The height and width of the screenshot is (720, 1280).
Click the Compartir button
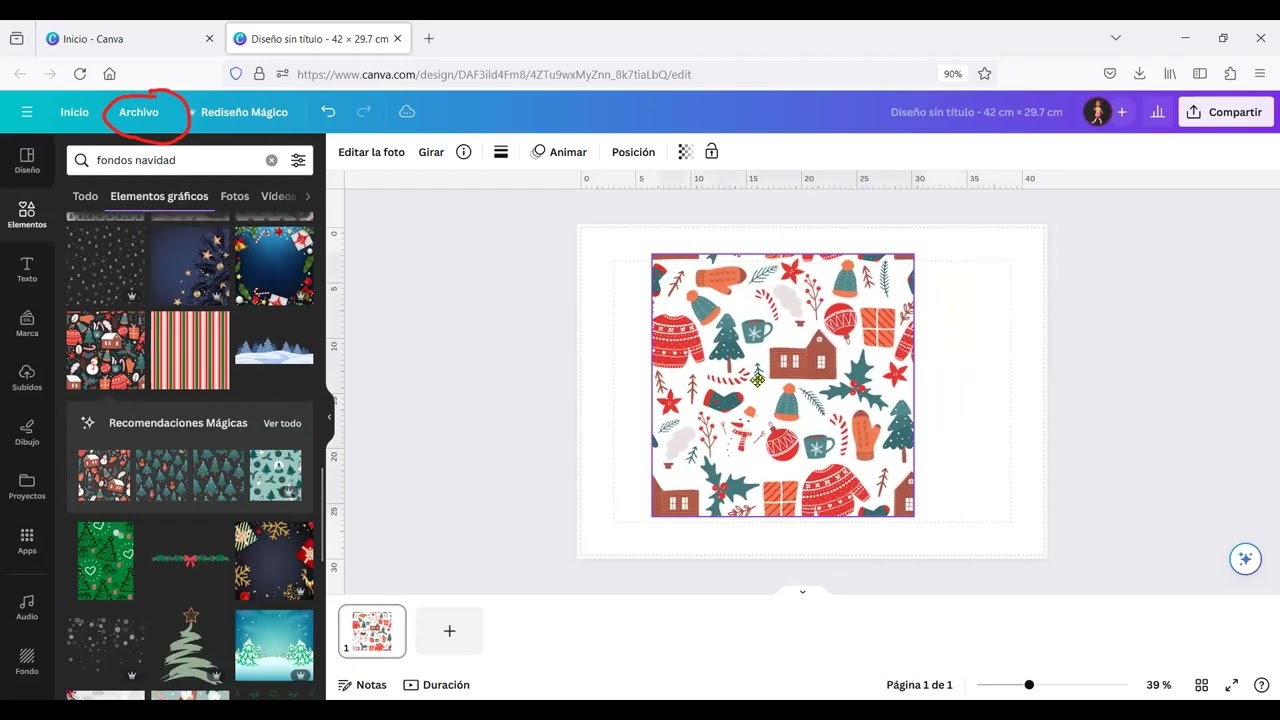point(1226,112)
